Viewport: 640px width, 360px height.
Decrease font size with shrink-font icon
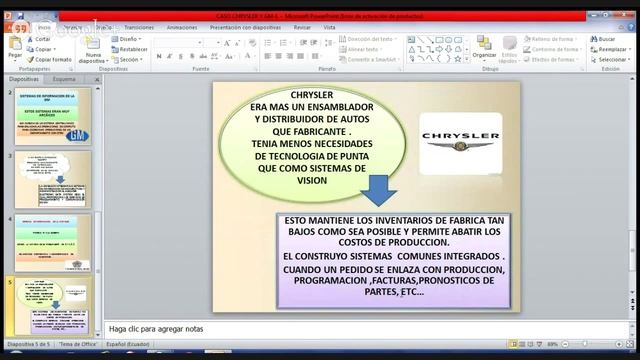(237, 43)
